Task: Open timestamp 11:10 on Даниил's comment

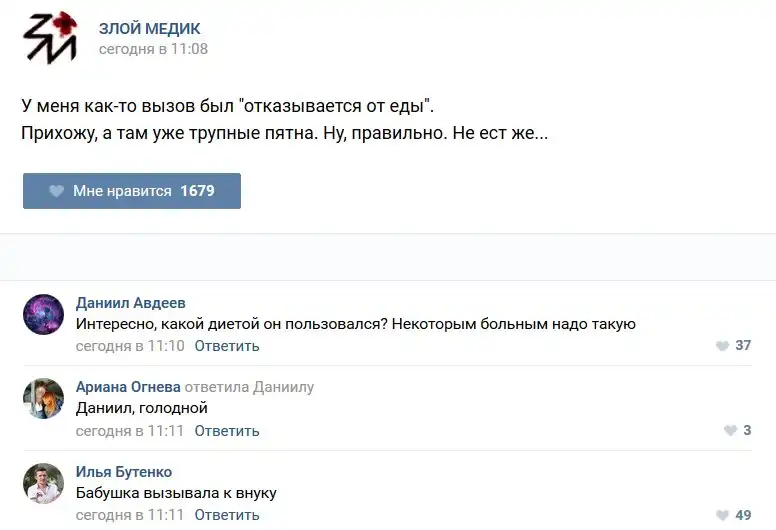Action: coord(130,346)
